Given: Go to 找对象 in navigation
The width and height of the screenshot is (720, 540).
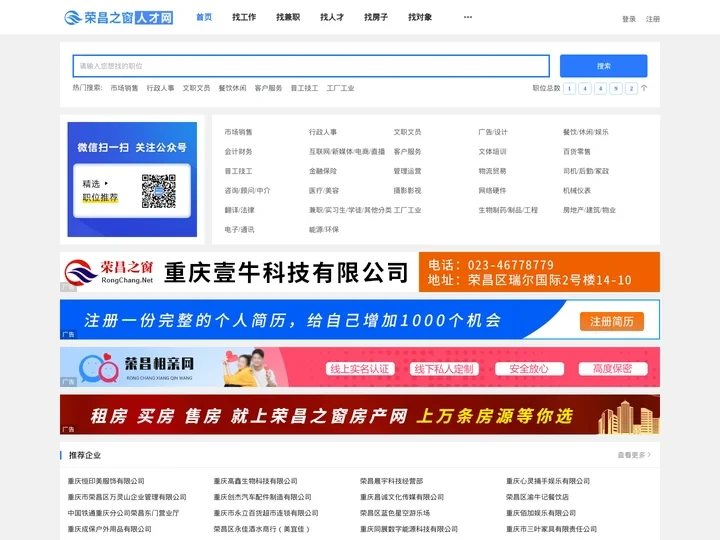Looking at the screenshot, I should (x=420, y=17).
